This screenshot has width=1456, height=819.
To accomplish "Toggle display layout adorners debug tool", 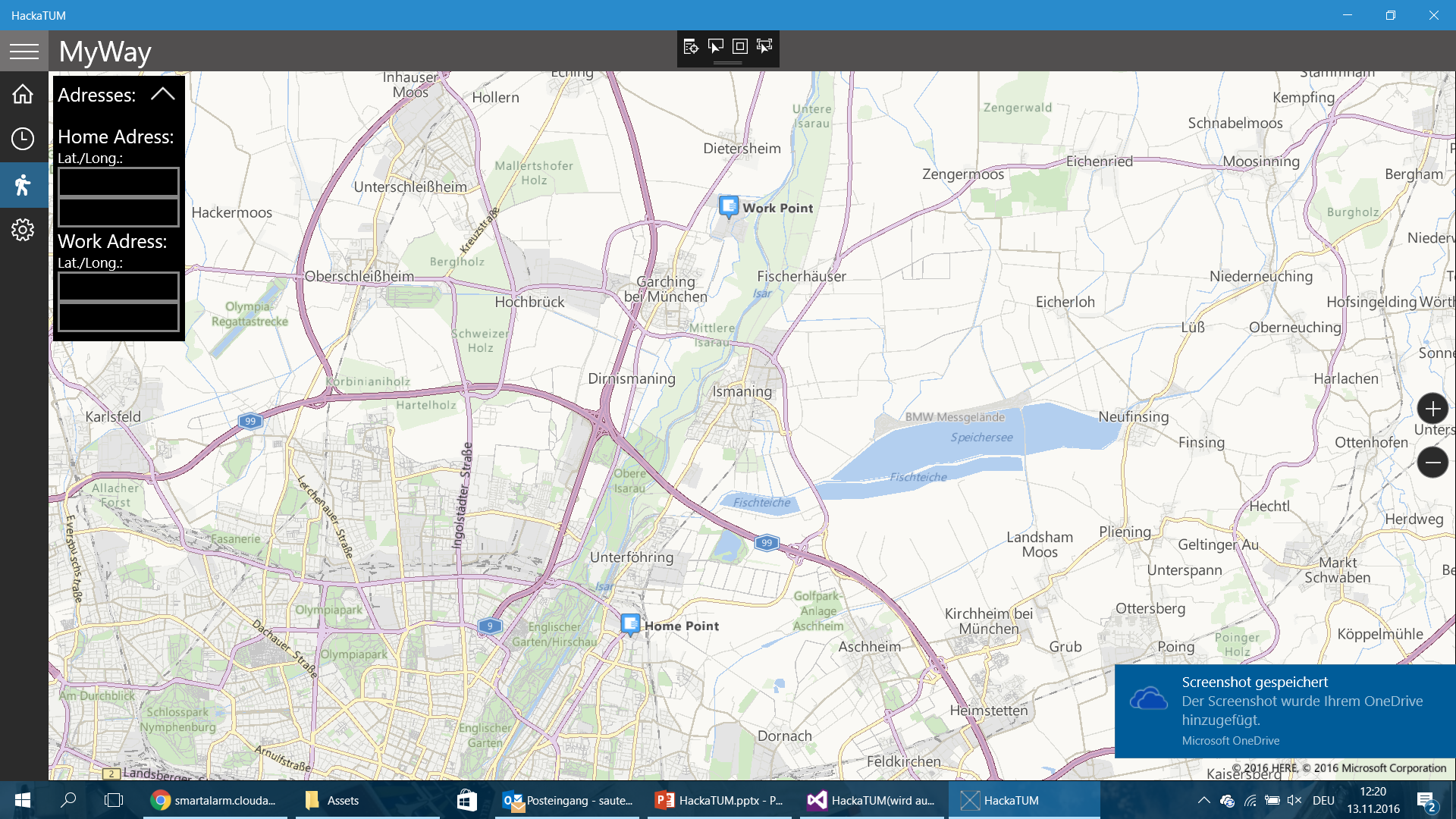I will coord(740,47).
